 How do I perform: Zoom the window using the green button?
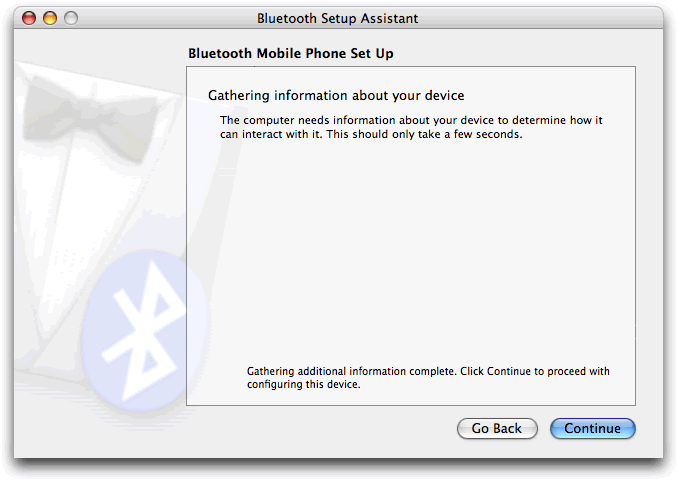click(x=70, y=18)
